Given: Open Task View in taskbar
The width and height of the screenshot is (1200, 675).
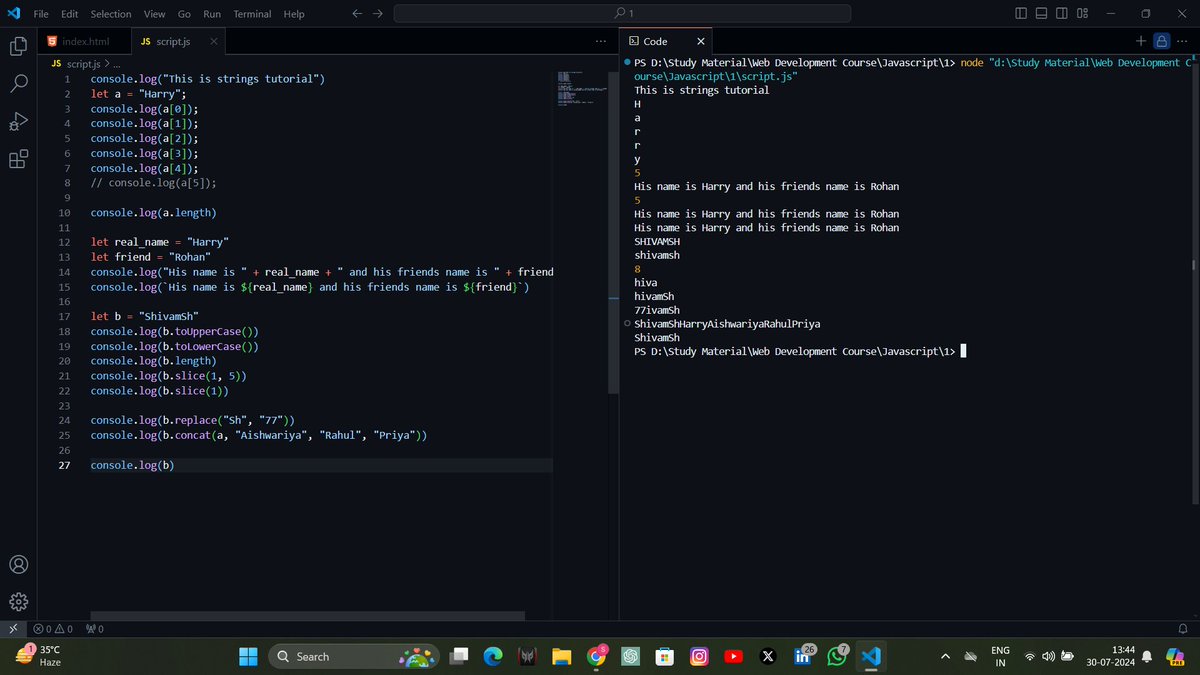Looking at the screenshot, I should pos(460,656).
